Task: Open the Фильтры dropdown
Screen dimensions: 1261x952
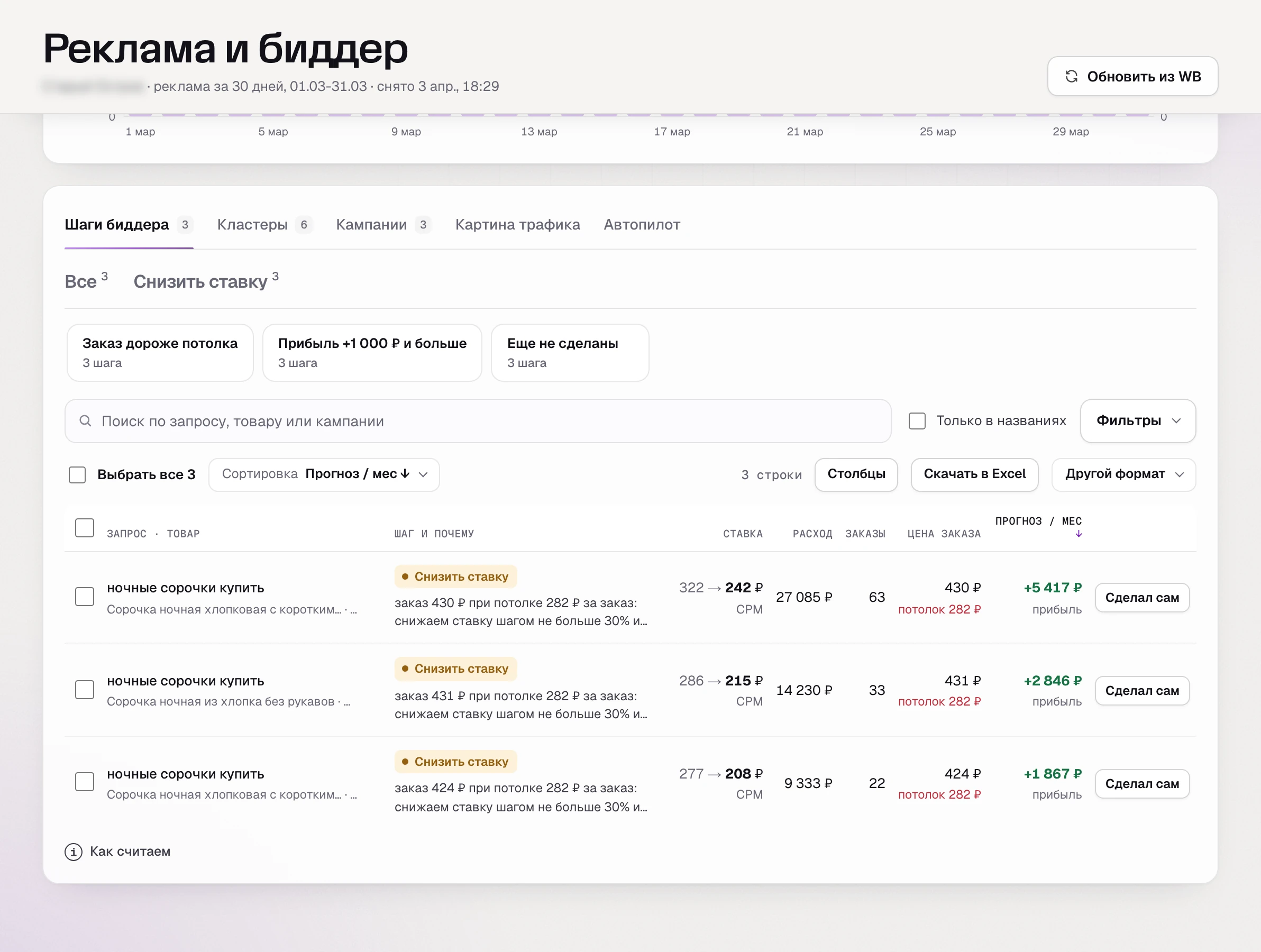Action: point(1137,420)
